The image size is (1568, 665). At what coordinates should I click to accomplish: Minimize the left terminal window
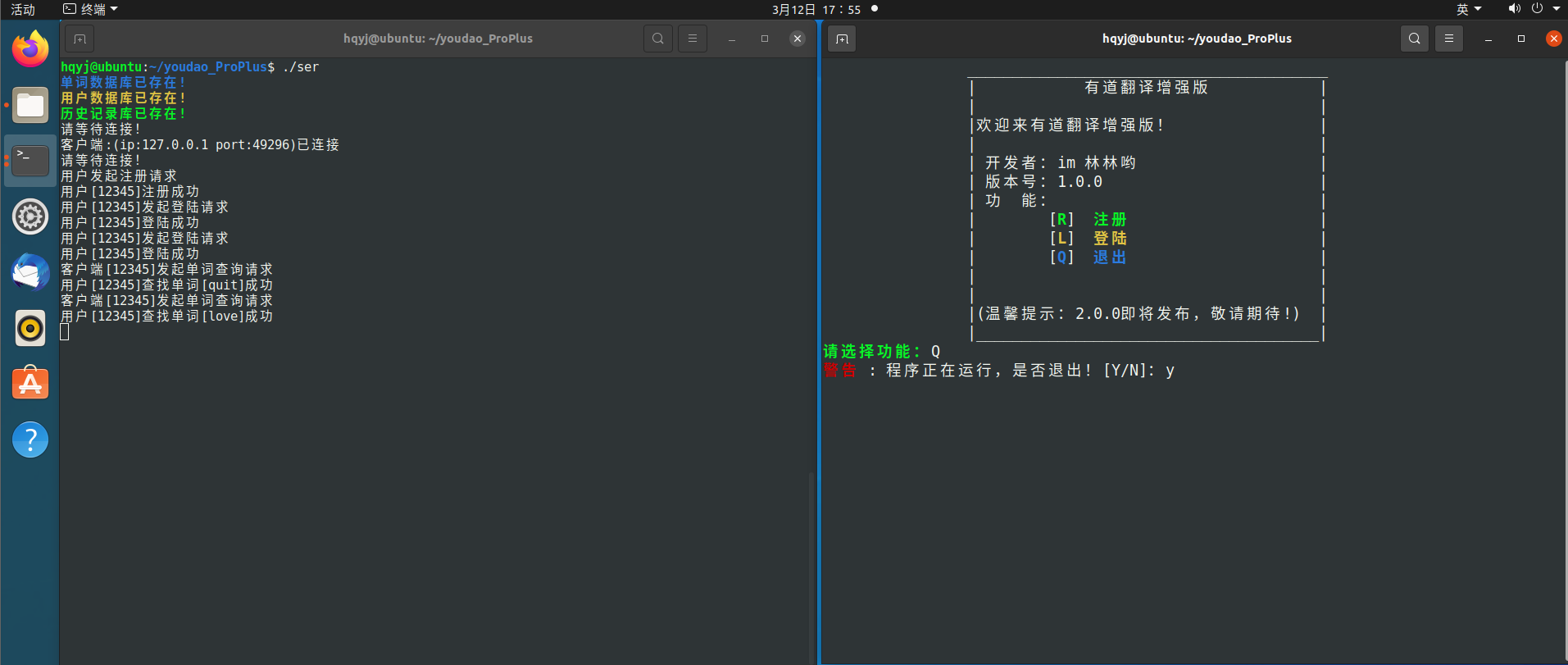click(x=732, y=39)
